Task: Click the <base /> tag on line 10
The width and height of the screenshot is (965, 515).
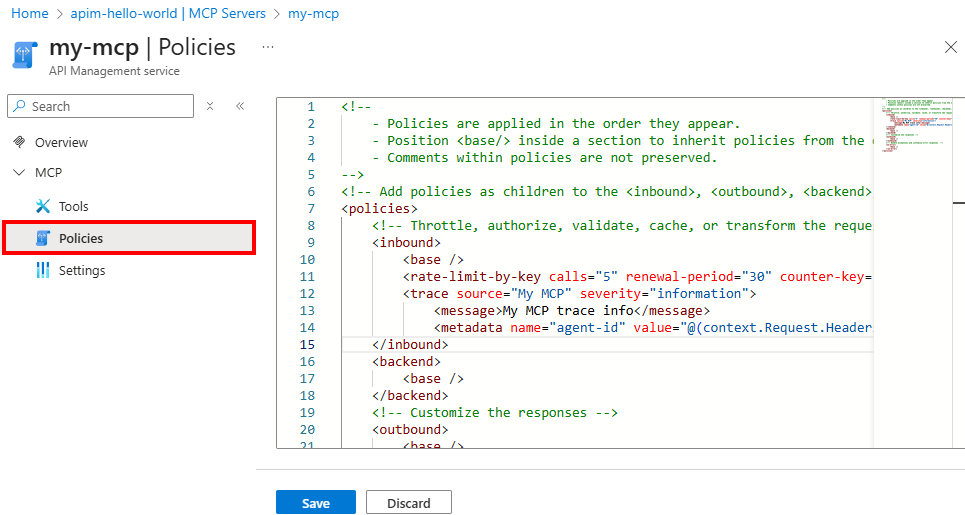Action: (x=433, y=260)
